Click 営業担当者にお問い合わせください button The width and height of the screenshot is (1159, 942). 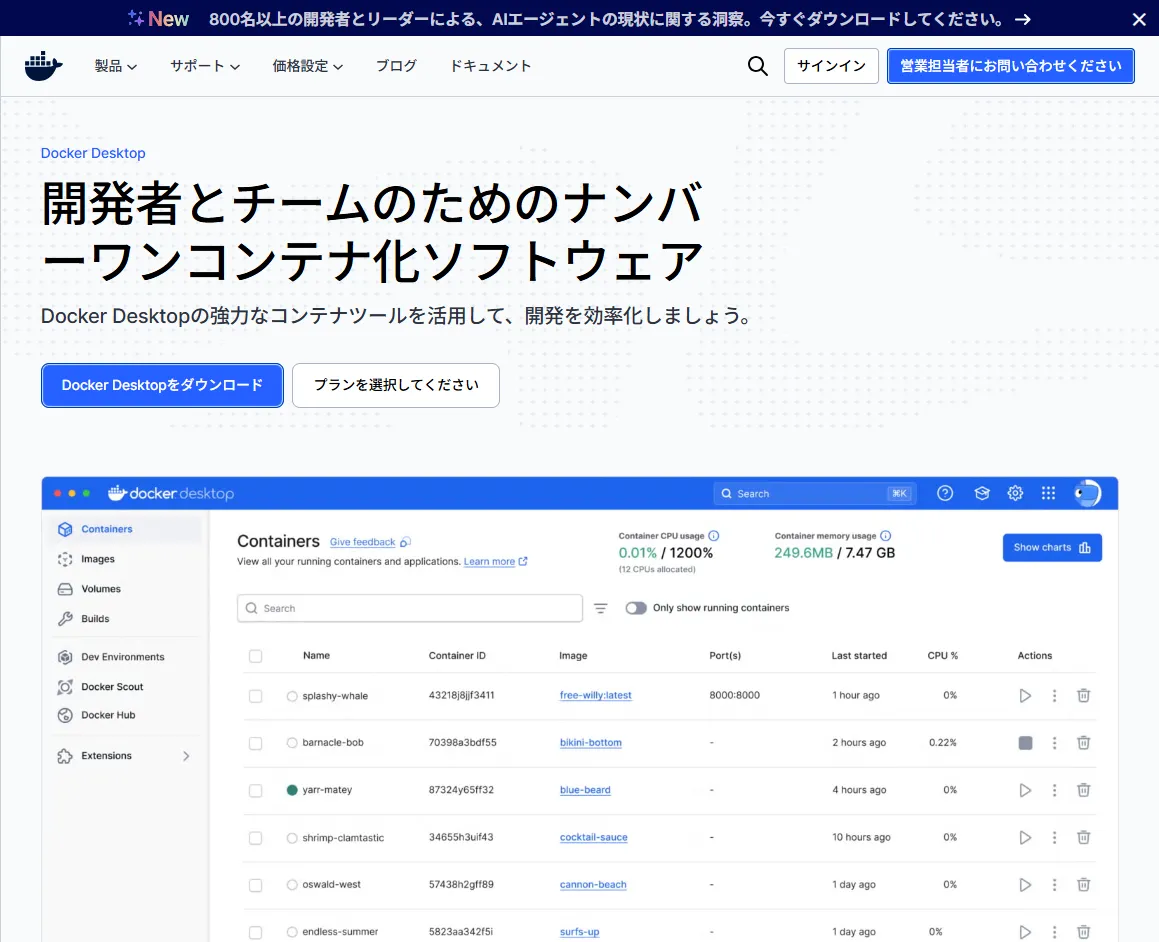click(x=1010, y=66)
